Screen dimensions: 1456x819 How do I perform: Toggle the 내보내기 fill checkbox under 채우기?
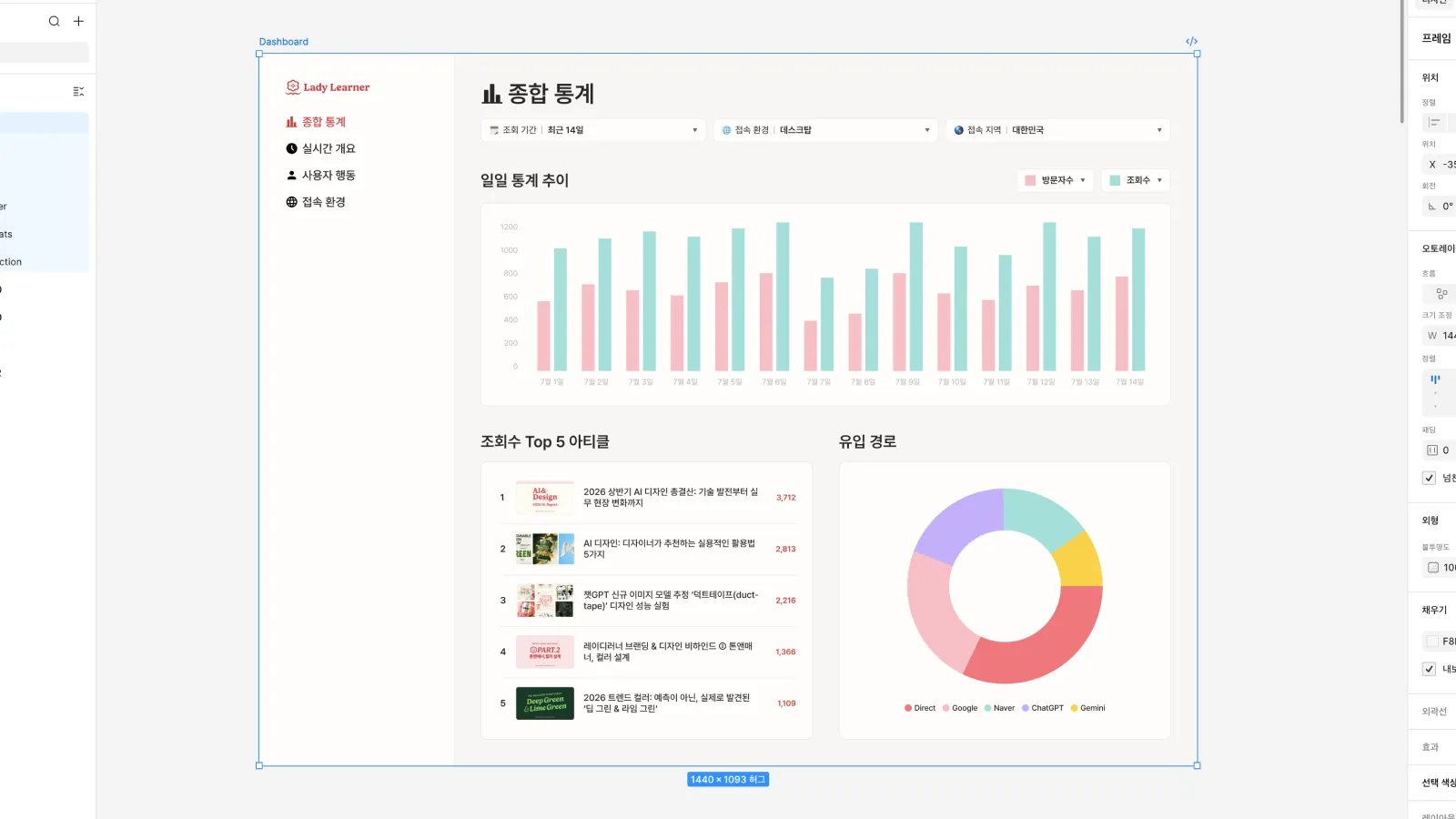(1429, 669)
